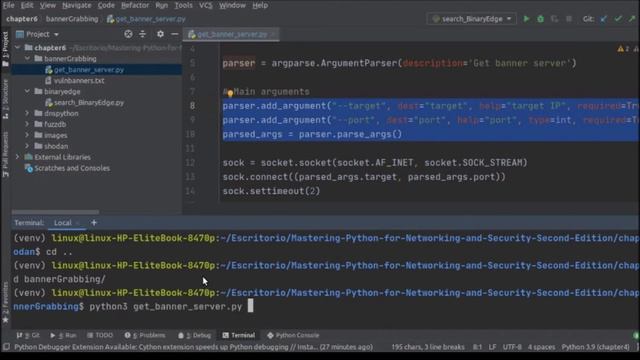The width and height of the screenshot is (640, 360).
Task: Collapse the binaryedge folder
Action: (27, 91)
